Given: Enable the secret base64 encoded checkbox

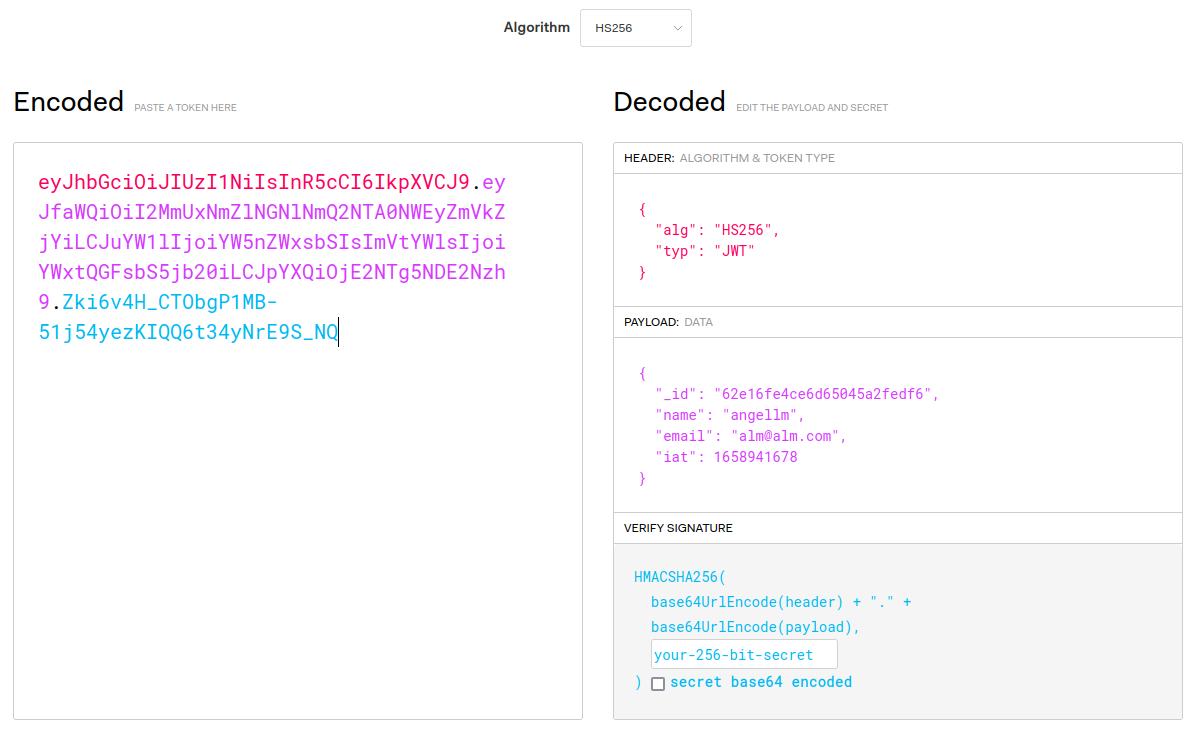Looking at the screenshot, I should pyautogui.click(x=657, y=684).
